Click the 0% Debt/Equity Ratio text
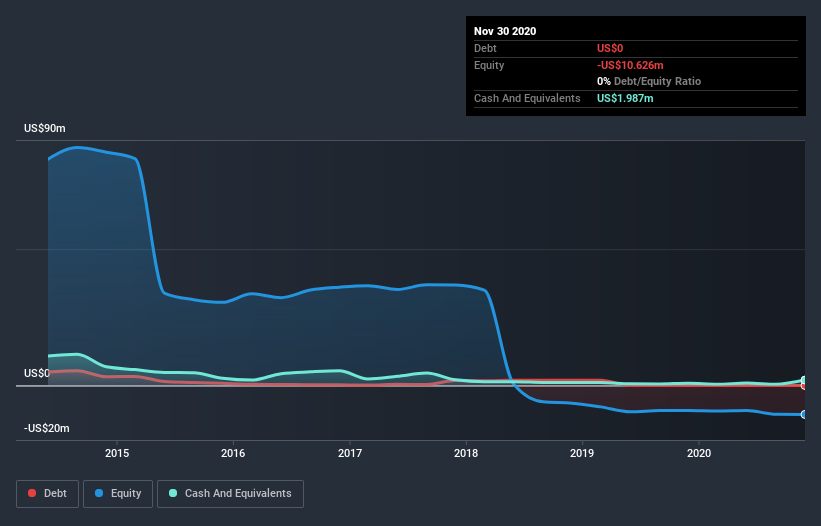This screenshot has height=526, width=821. (x=649, y=82)
